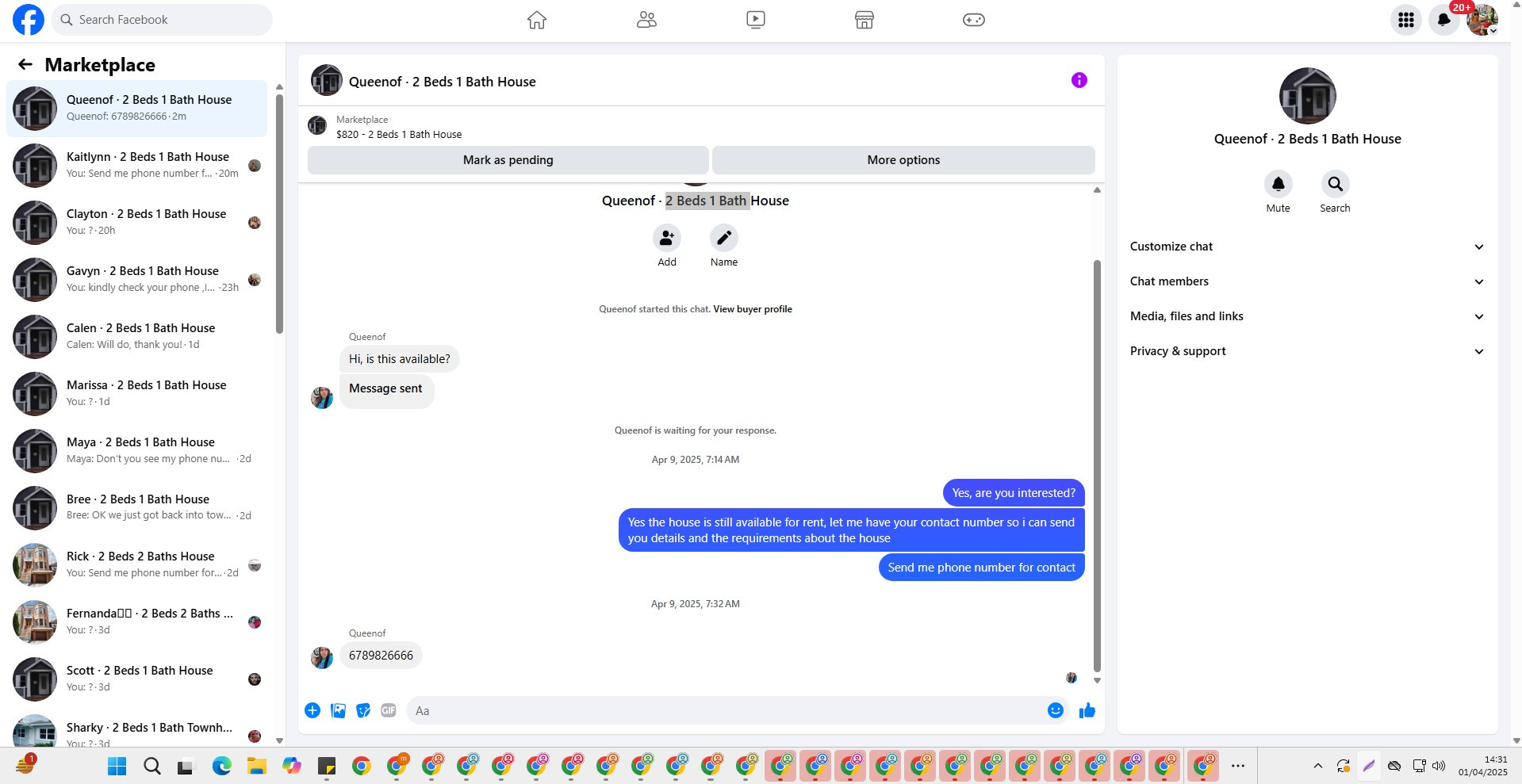Open the nine-dot Menu grid
Image resolution: width=1522 pixels, height=784 pixels.
[x=1406, y=20]
